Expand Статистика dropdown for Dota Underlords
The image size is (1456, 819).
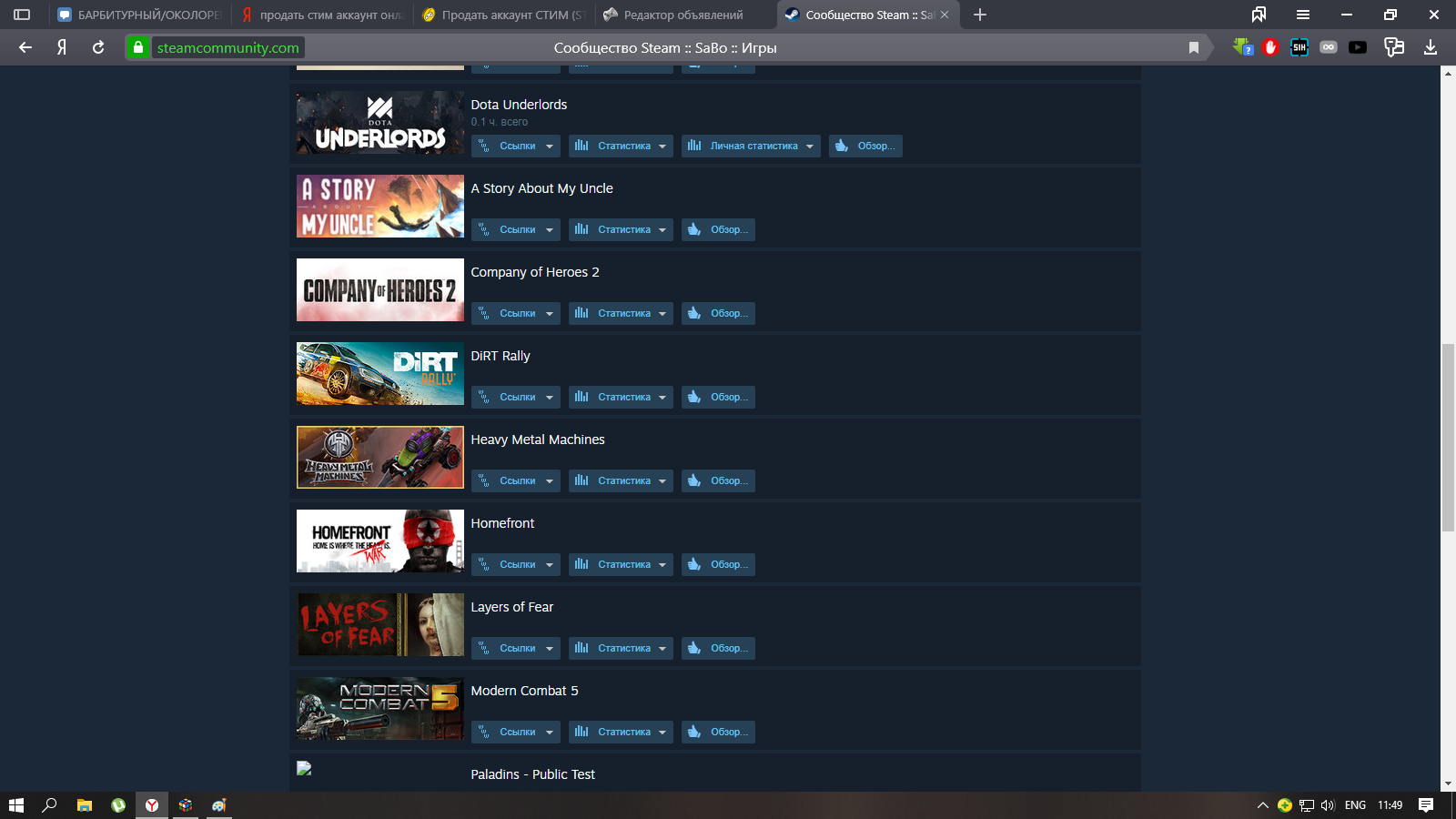(x=621, y=146)
